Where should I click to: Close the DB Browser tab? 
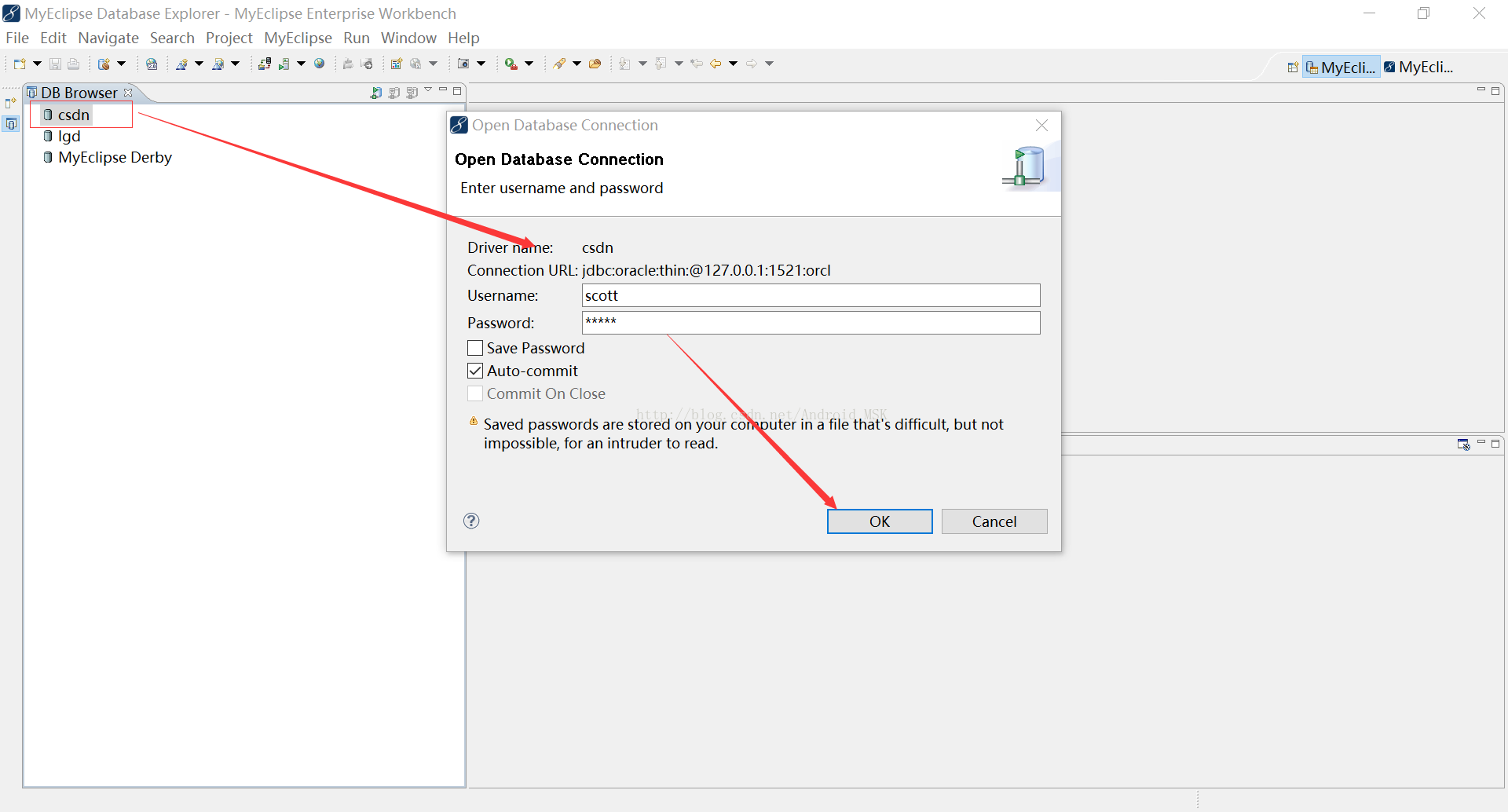click(128, 93)
